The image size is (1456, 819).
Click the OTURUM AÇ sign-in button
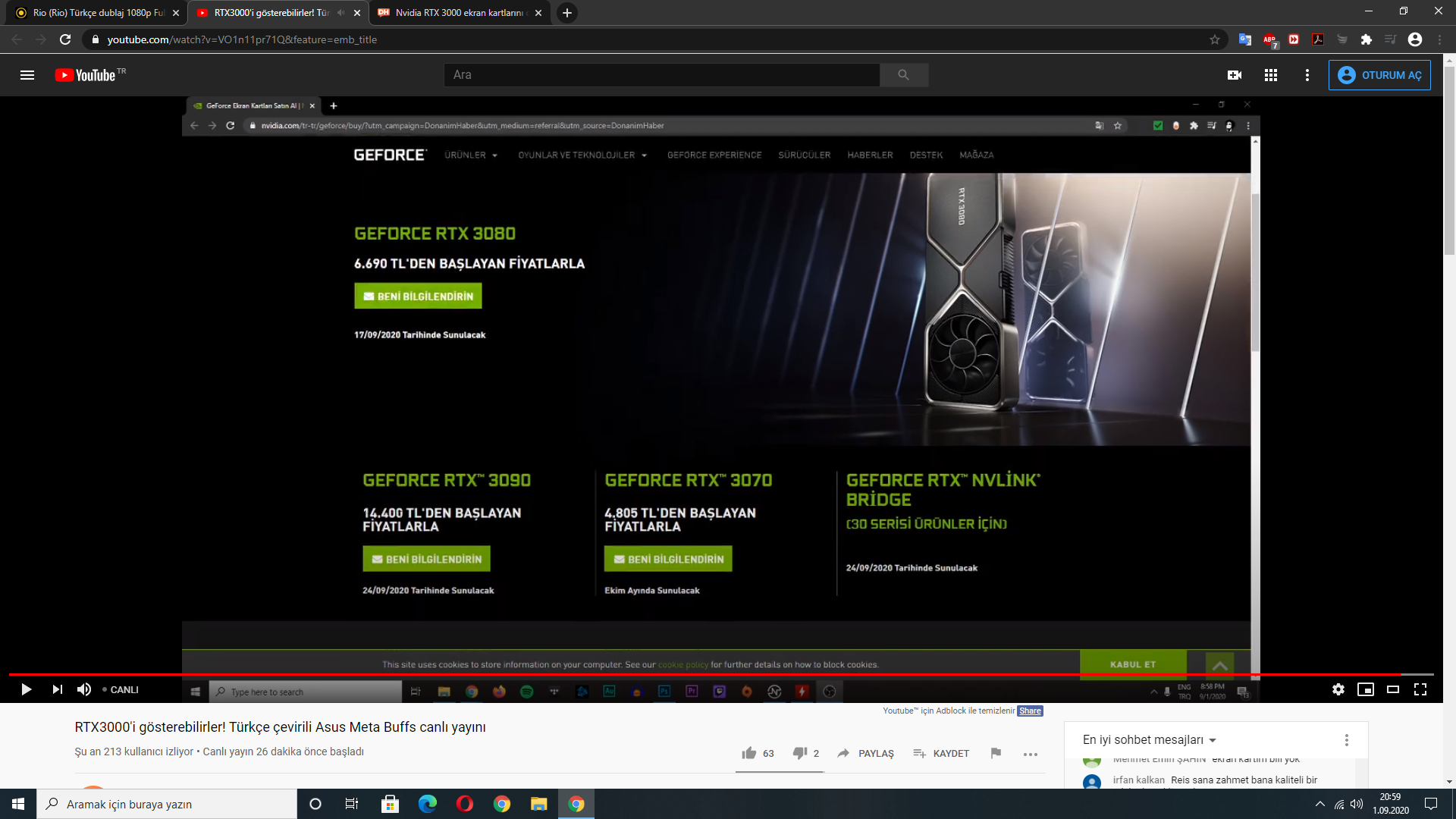point(1379,75)
